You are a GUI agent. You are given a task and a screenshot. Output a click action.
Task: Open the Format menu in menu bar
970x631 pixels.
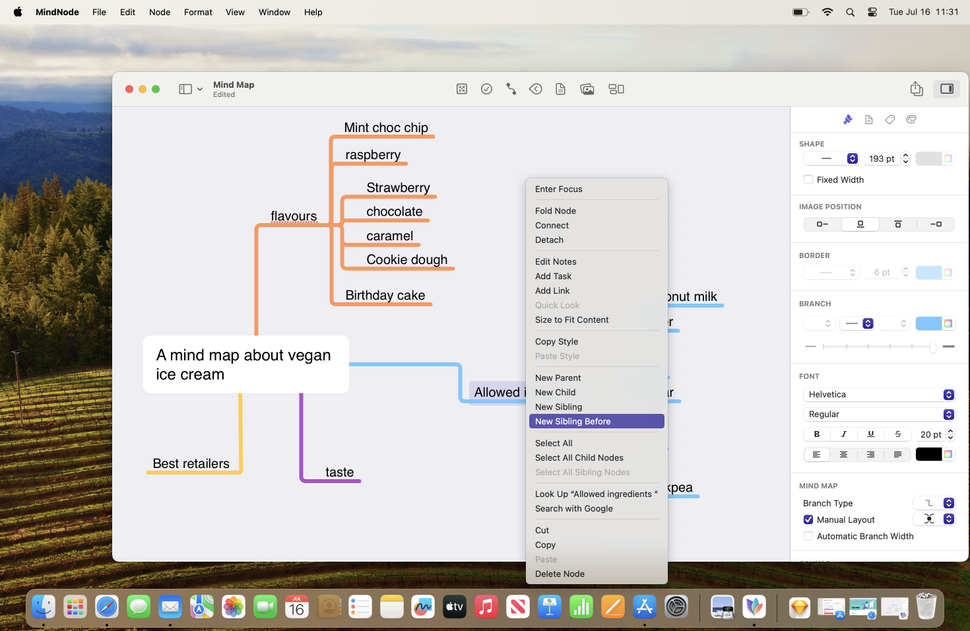point(198,12)
